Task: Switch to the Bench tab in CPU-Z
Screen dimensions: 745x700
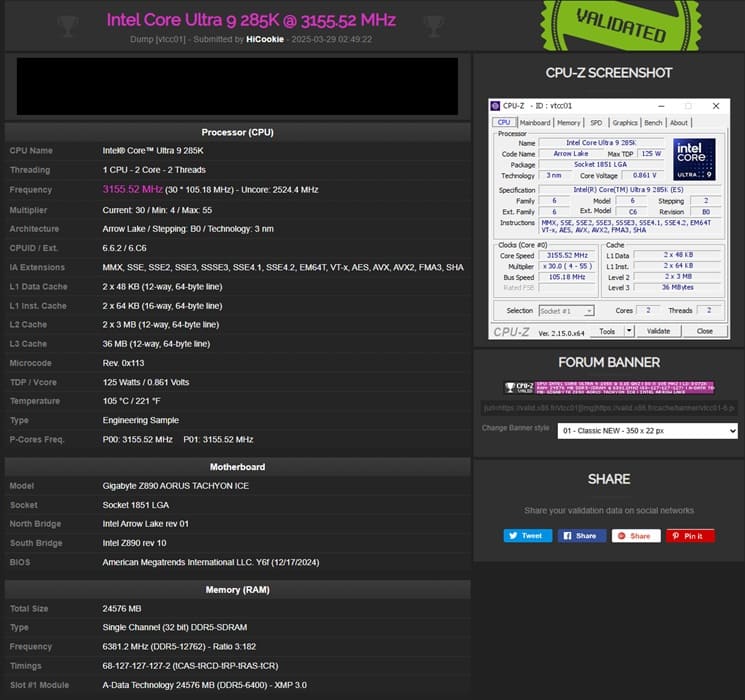Action: coord(653,123)
